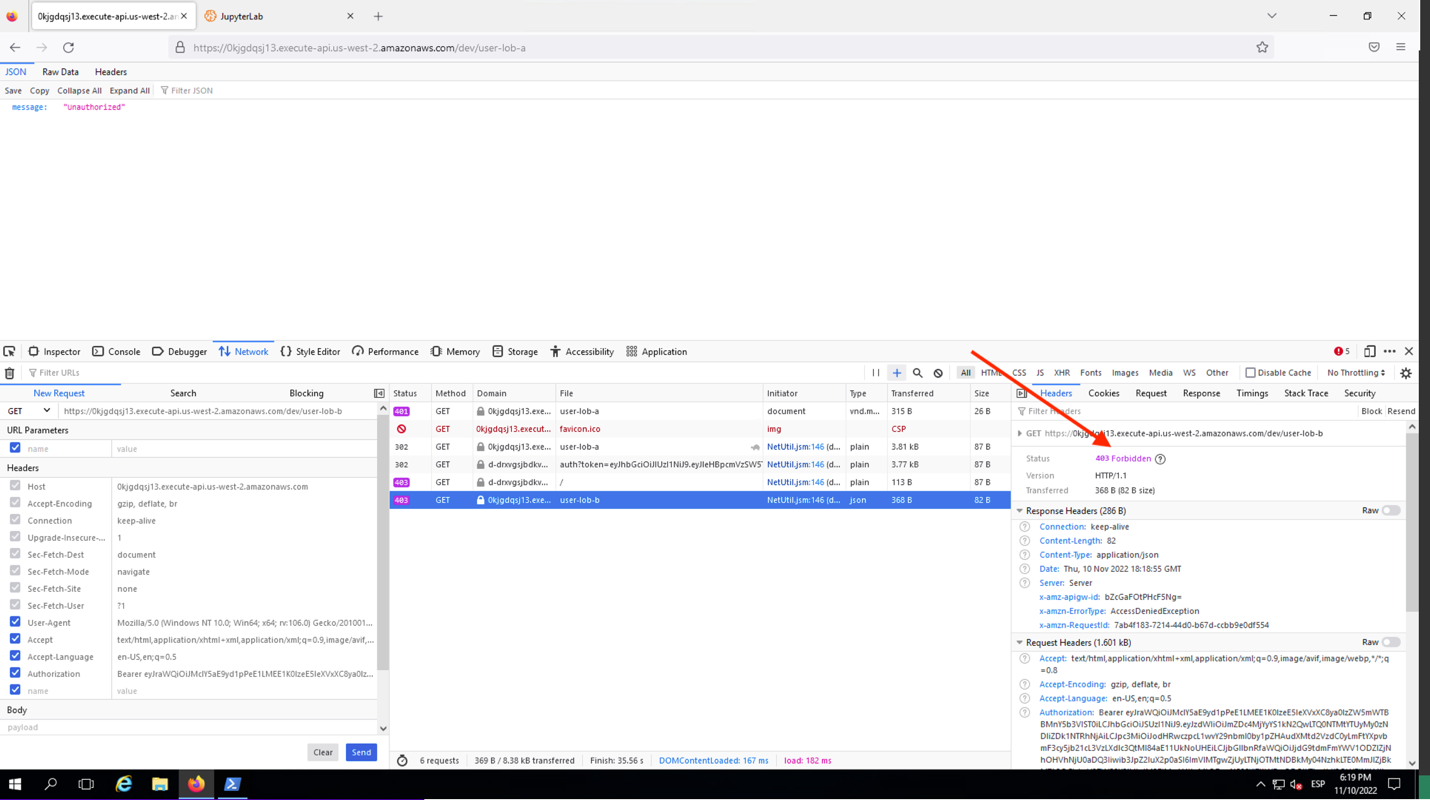
Task: Toggle the request details pane icon
Action: tap(1021, 394)
